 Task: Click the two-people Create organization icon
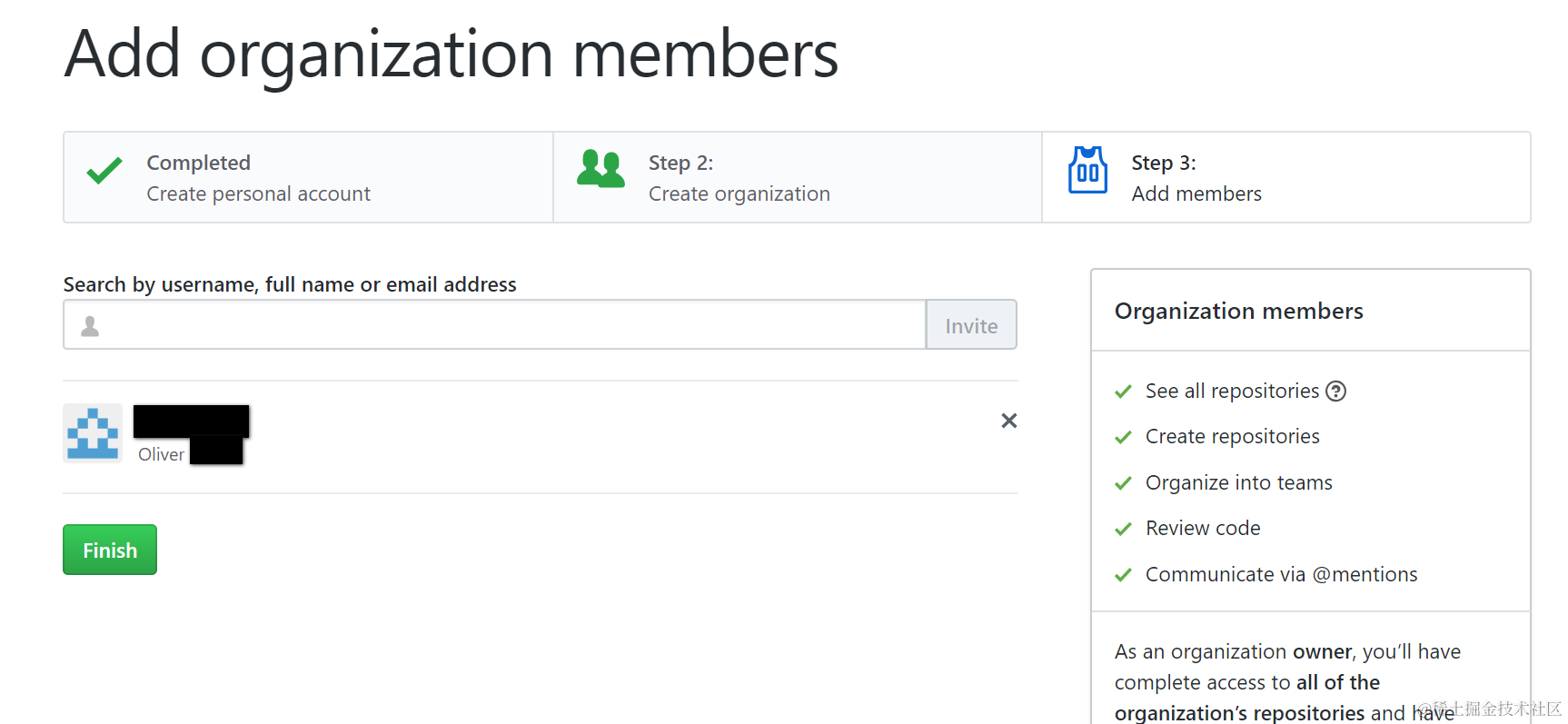click(x=600, y=169)
